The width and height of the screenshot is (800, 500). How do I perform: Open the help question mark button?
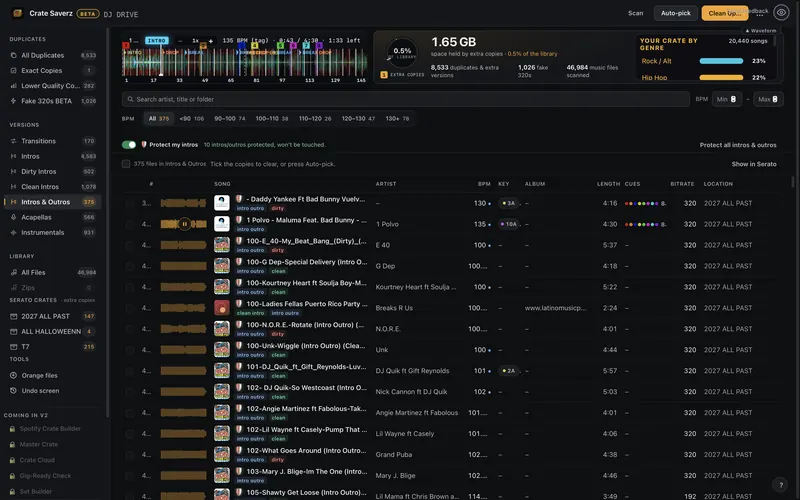(780, 485)
